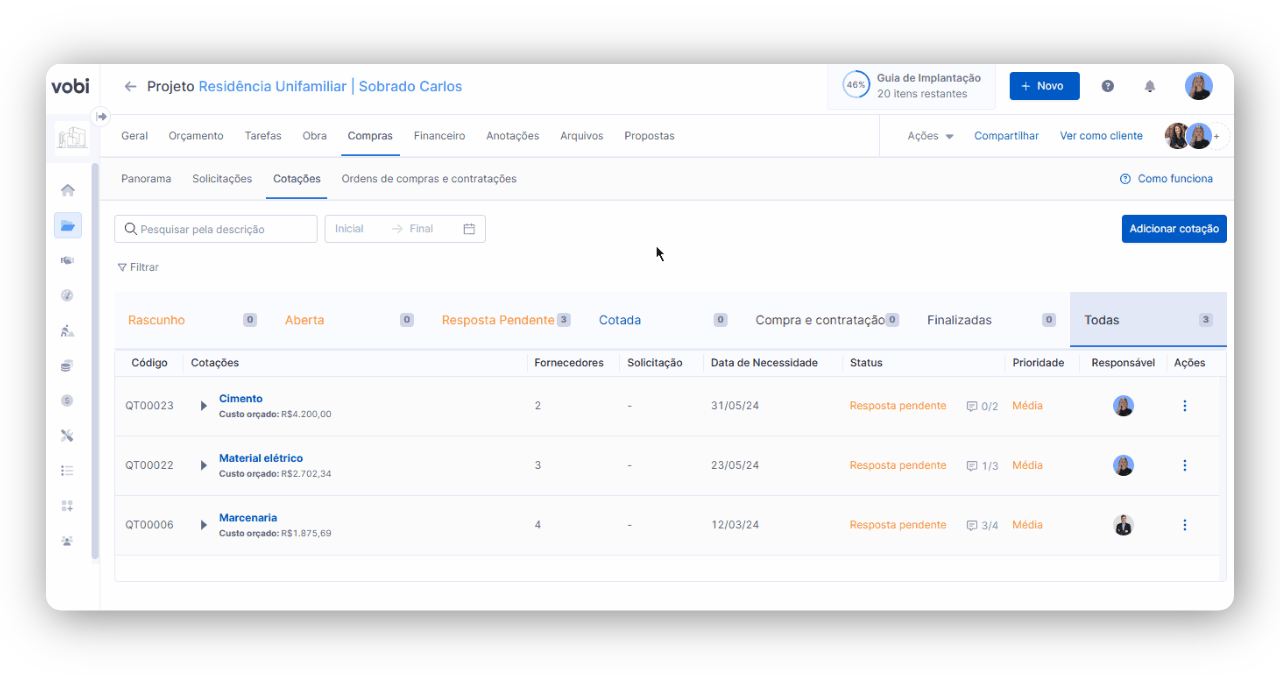The height and width of the screenshot is (674, 1280).
Task: Focus the Pesquisar pela descrição search field
Action: pos(216,229)
